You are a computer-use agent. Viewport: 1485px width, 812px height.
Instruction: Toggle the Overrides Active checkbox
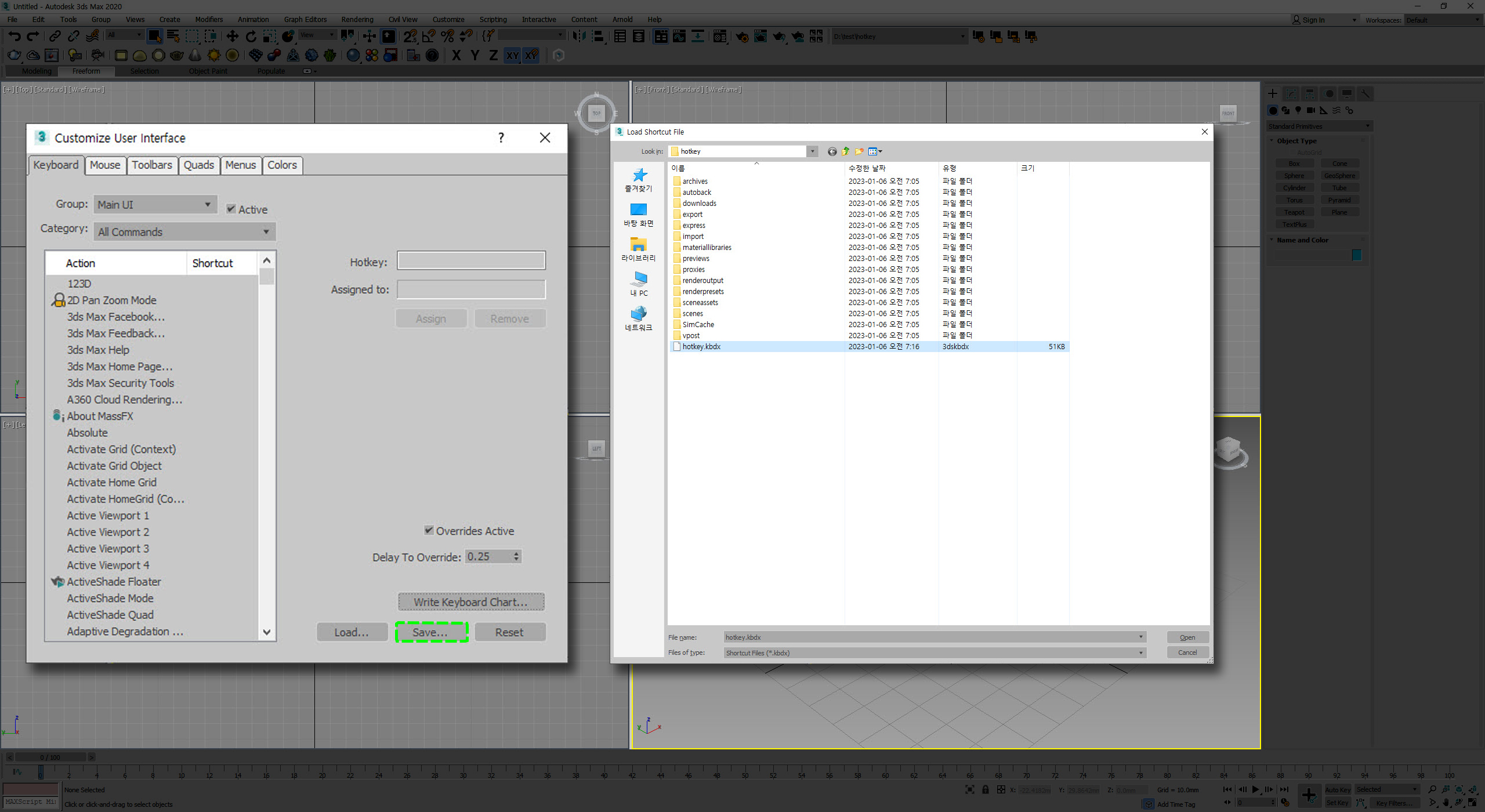click(x=429, y=530)
